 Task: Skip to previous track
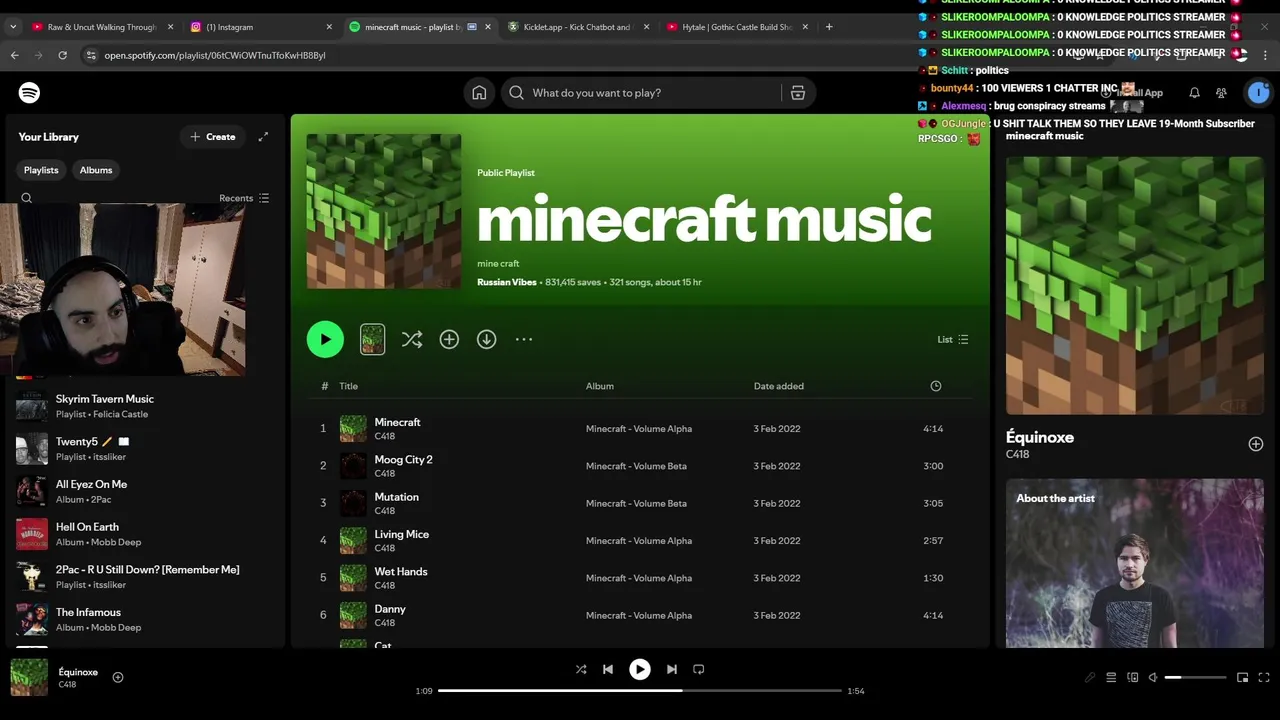click(x=608, y=670)
